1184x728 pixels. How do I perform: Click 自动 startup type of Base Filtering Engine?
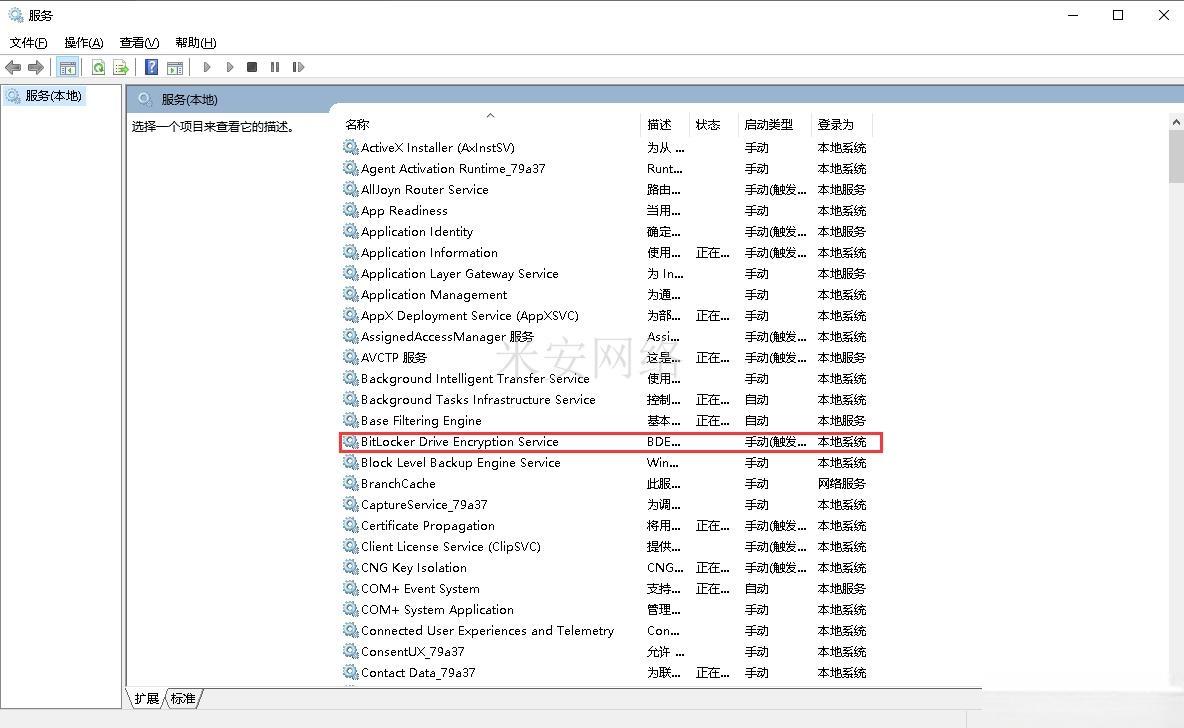(757, 421)
